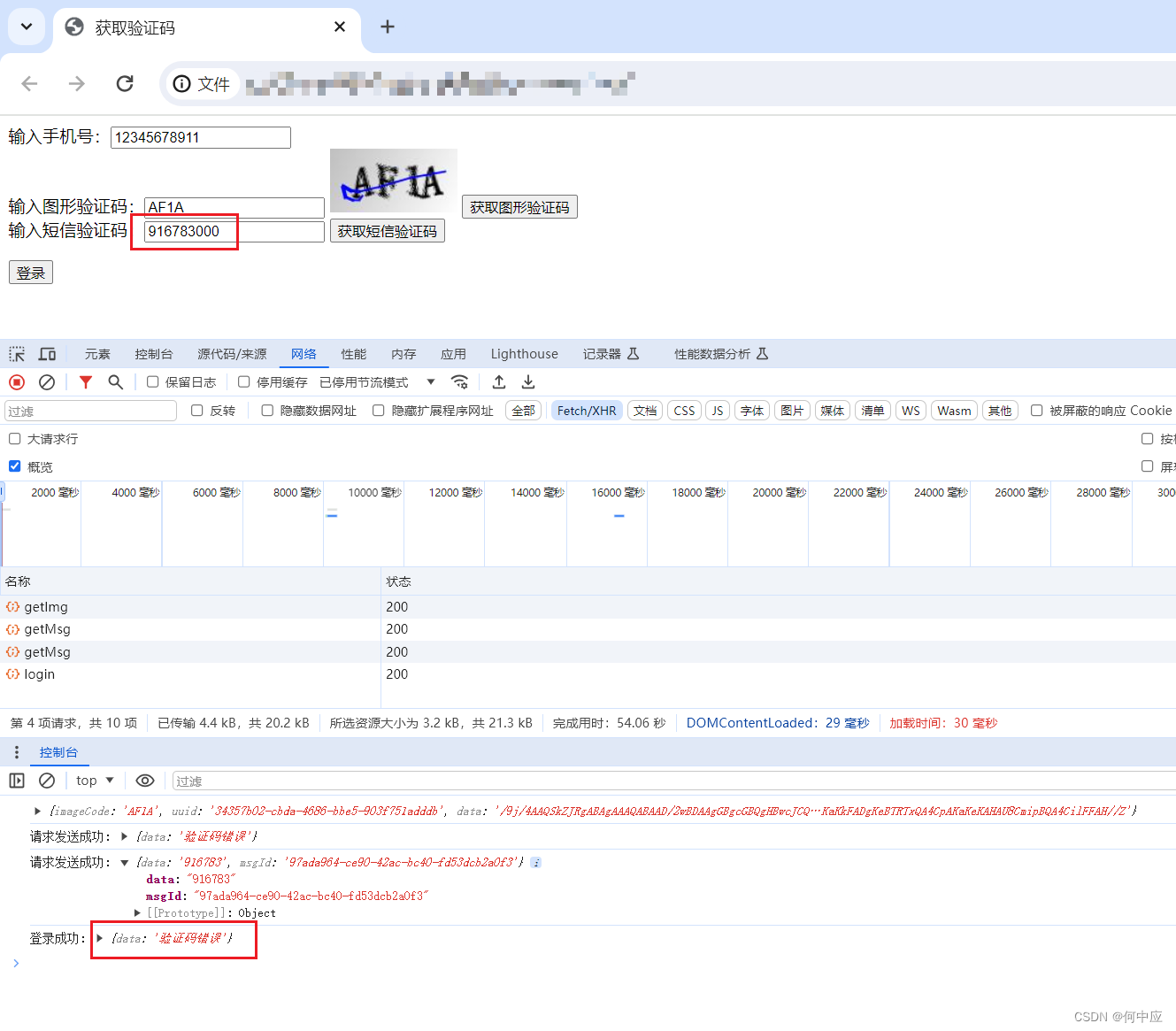Select the Fetch/XHR filter type
The width and height of the screenshot is (1176, 1031).
pos(587,411)
